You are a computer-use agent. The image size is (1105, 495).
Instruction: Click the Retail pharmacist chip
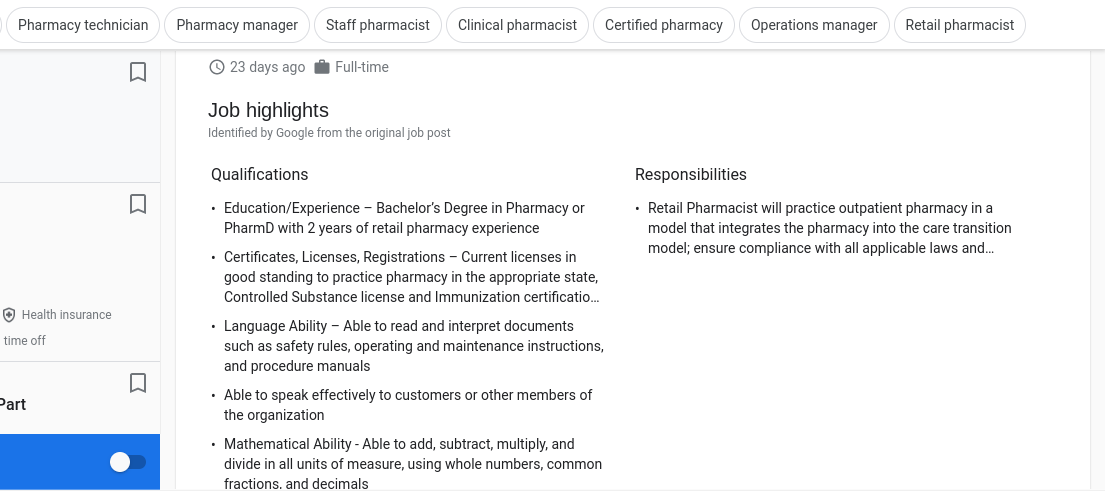point(960,25)
